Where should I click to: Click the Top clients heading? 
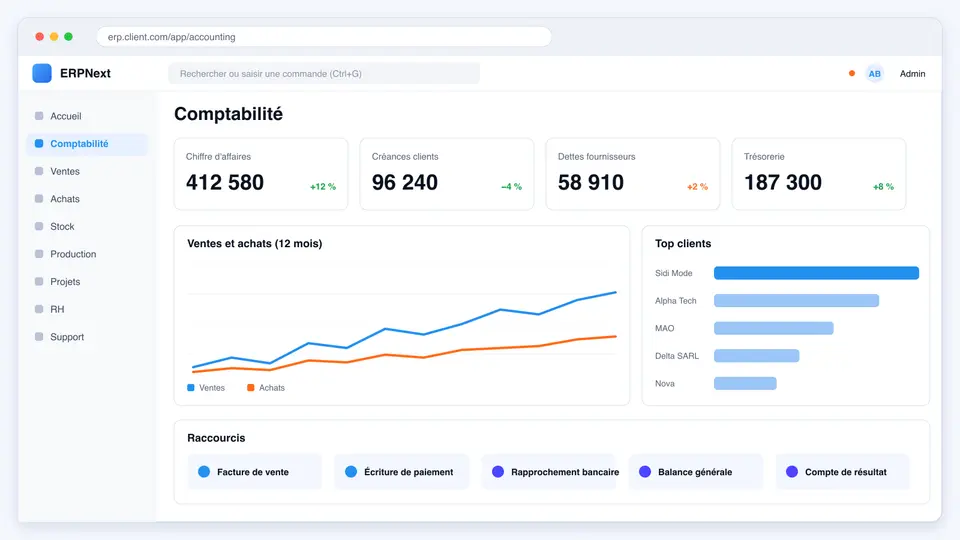pyautogui.click(x=683, y=244)
